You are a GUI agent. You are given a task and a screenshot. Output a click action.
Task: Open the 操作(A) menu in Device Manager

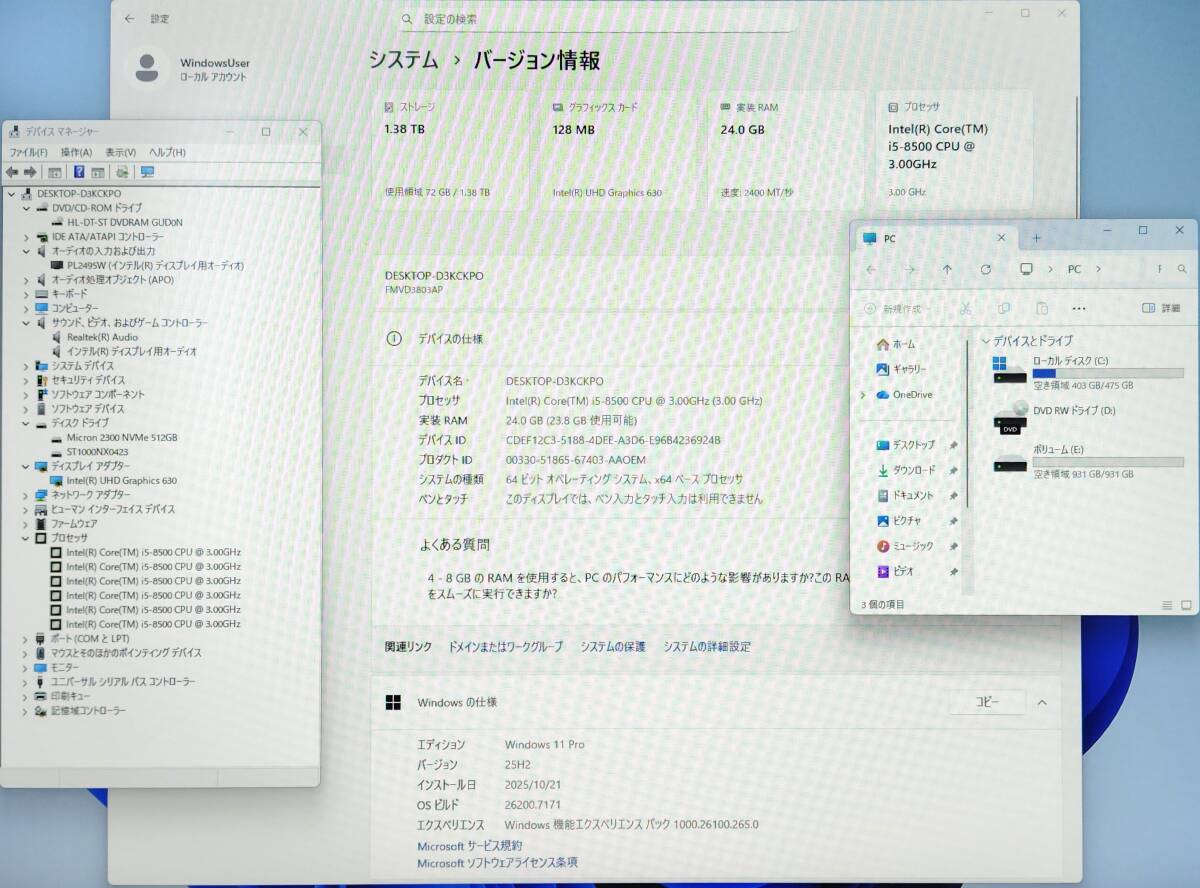[x=76, y=152]
